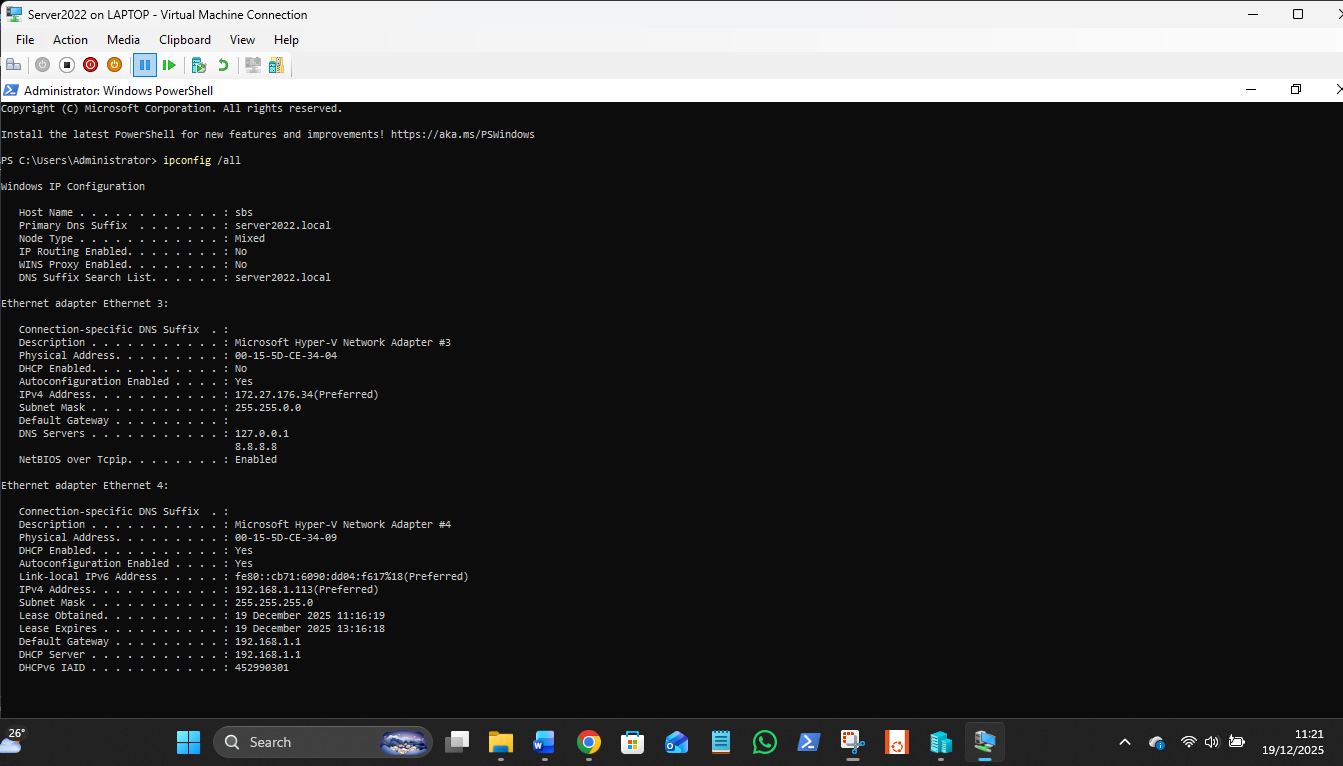Click the Ctrl+Alt+Del toolbar icon
The height and width of the screenshot is (766, 1343).
(x=14, y=65)
